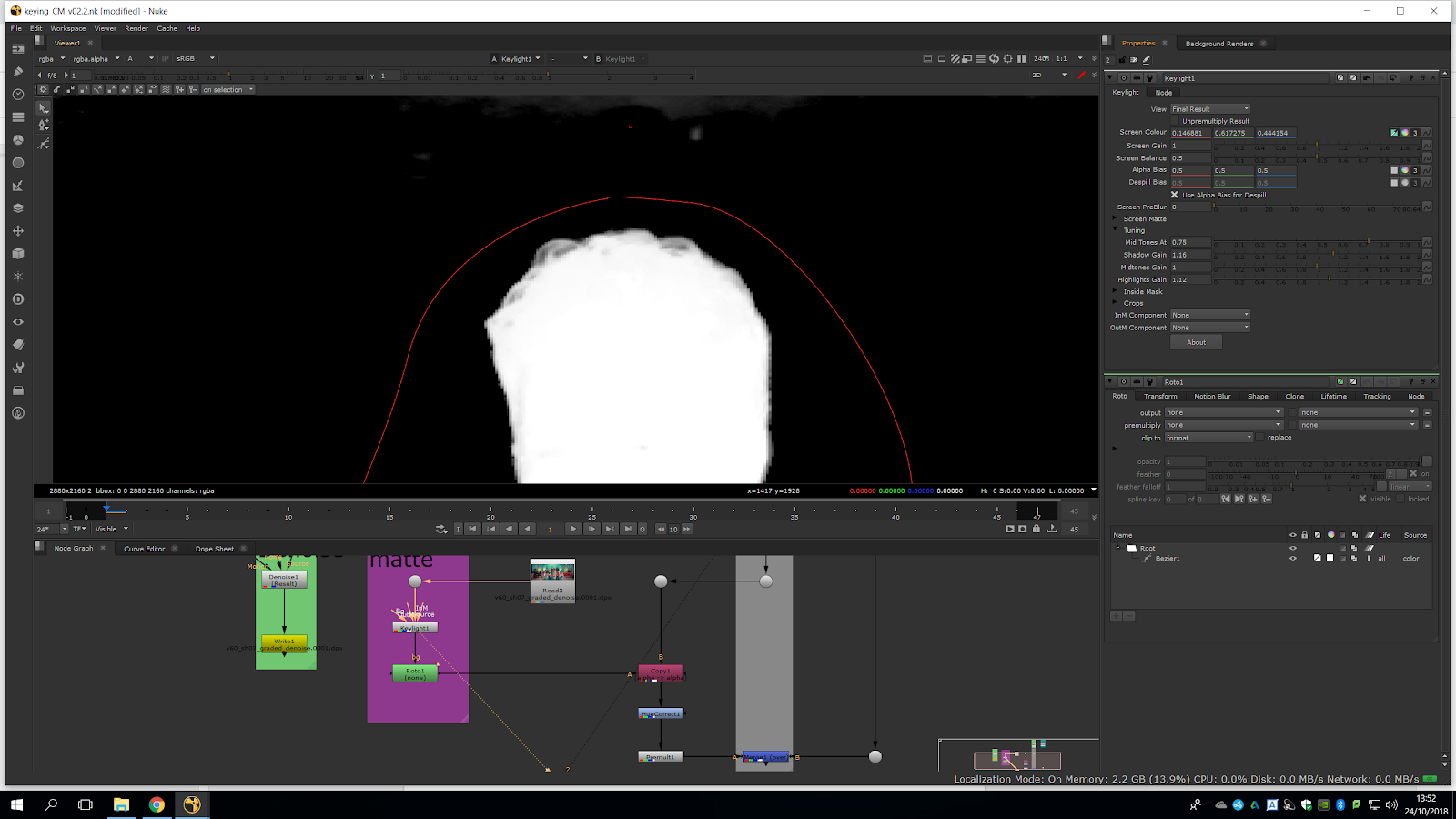1456x819 pixels.
Task: Open the Keylight View dropdown
Action: click(x=1209, y=109)
